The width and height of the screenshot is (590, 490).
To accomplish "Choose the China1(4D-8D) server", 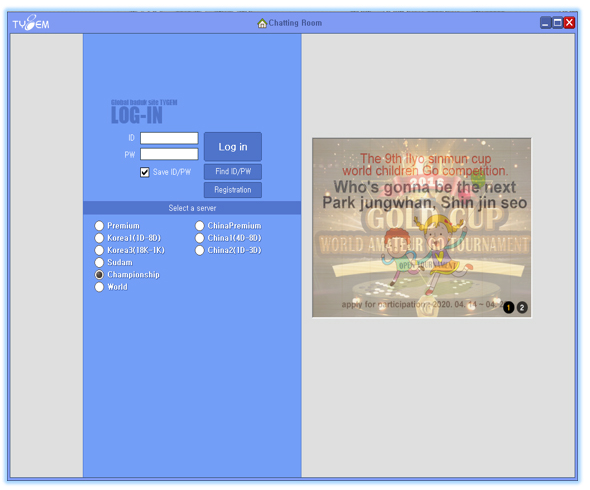I will point(200,238).
